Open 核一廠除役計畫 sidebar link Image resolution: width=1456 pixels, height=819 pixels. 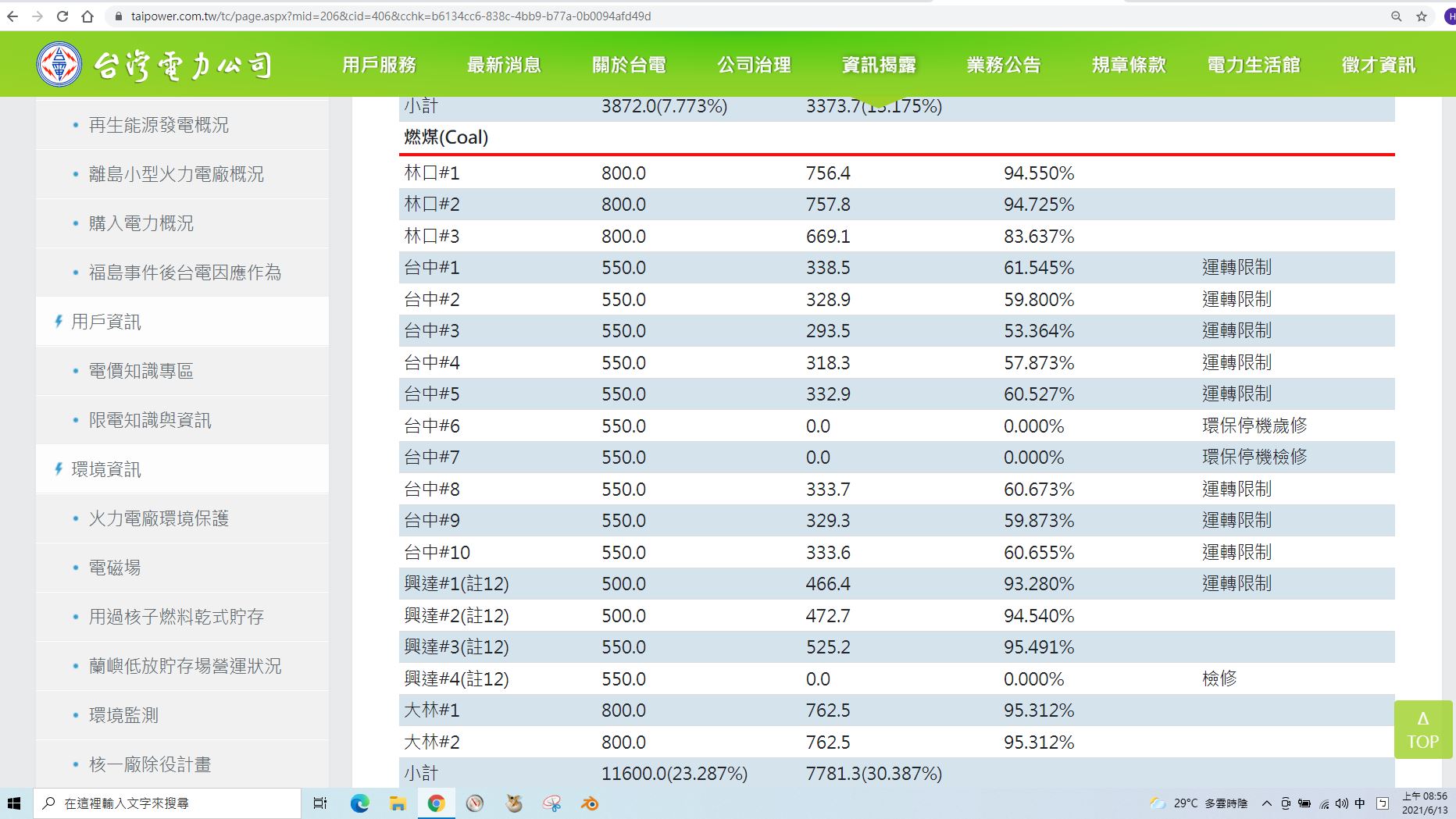click(150, 764)
